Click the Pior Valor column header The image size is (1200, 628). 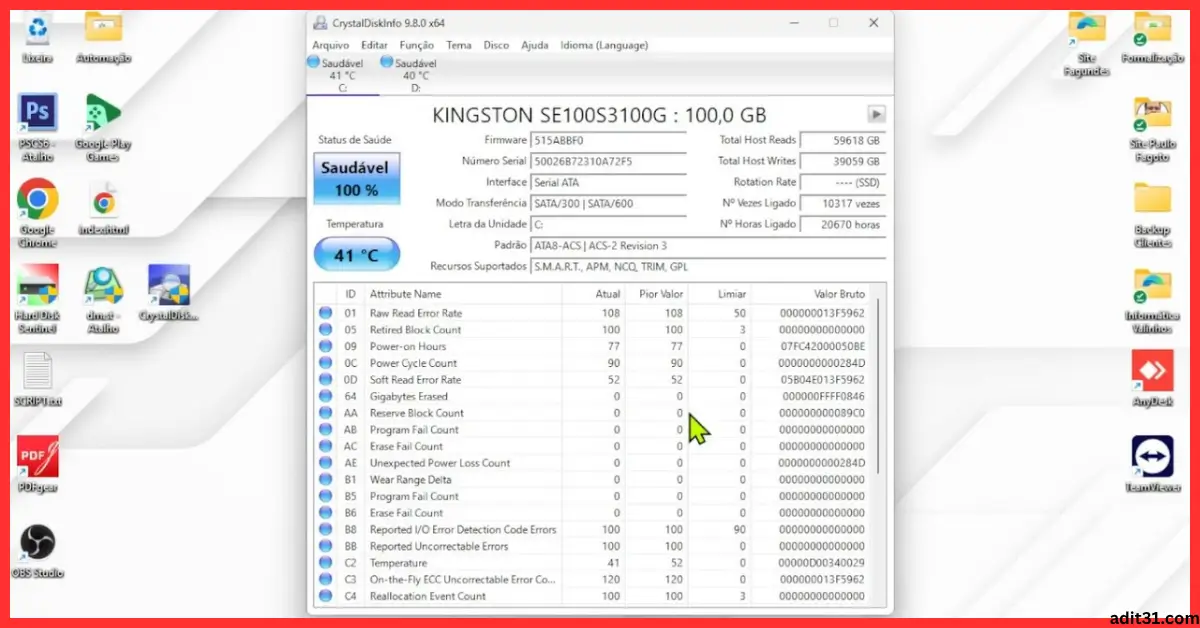[x=656, y=294]
